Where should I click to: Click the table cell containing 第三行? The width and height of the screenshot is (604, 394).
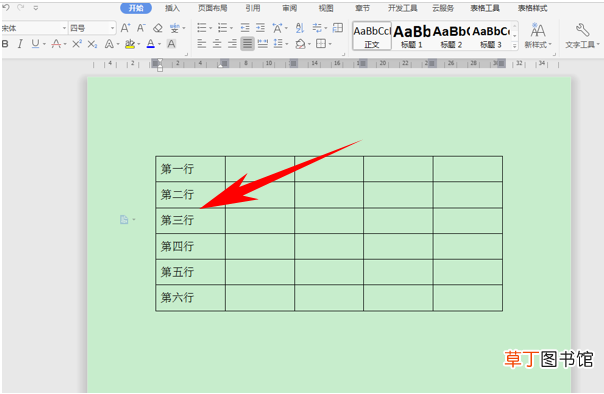pyautogui.click(x=190, y=221)
